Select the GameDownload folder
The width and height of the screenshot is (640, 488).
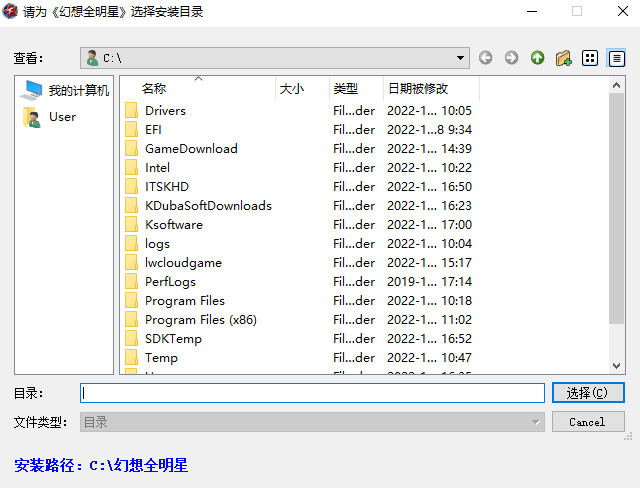pos(190,149)
